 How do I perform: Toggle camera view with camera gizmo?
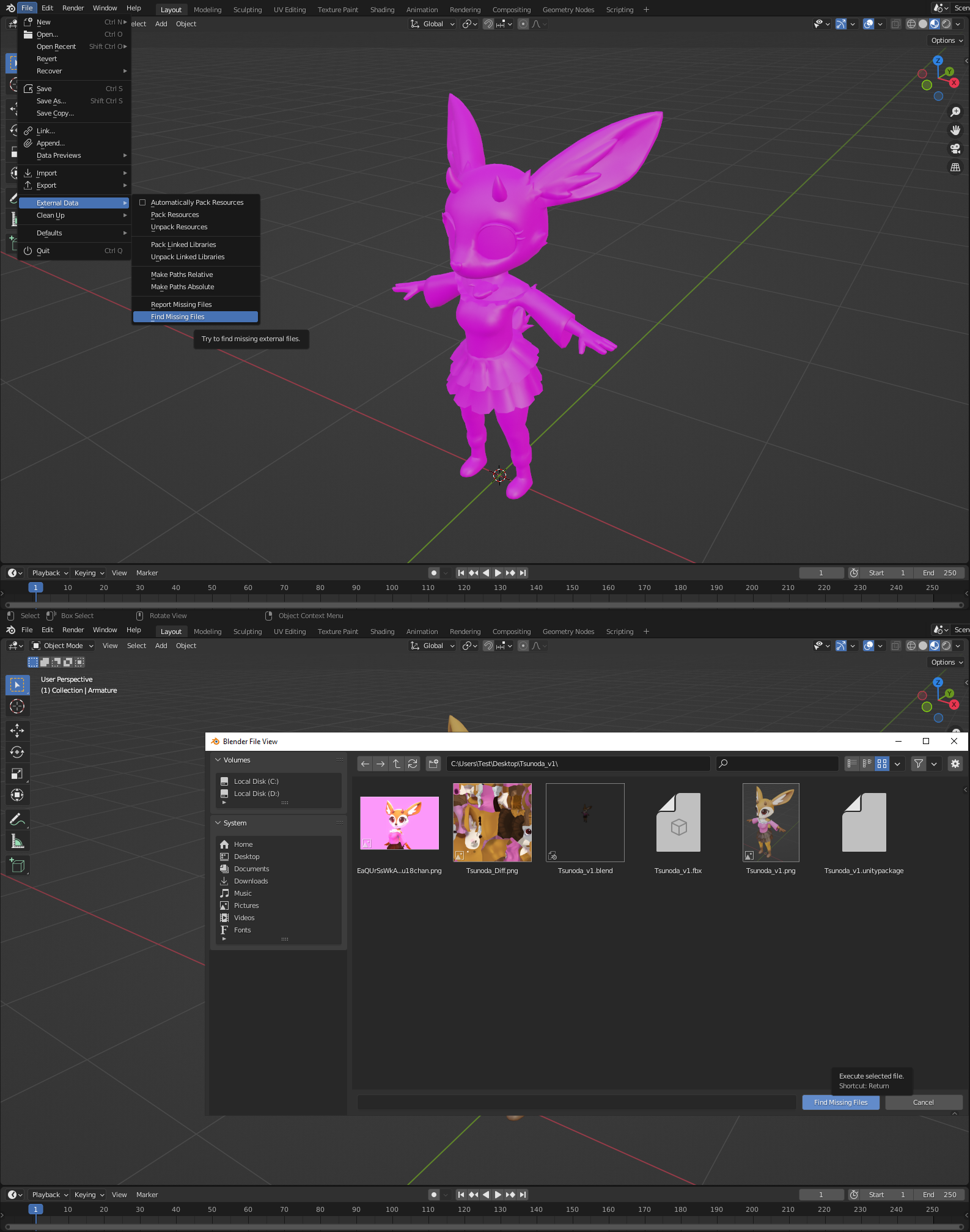955,149
